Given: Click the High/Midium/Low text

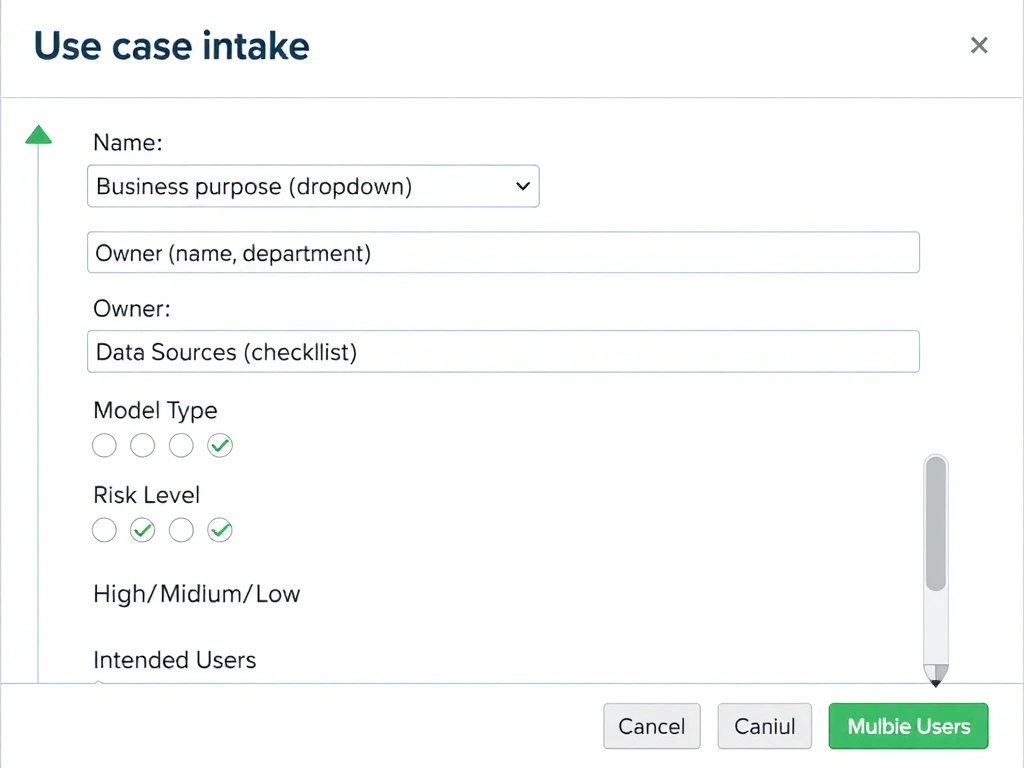Looking at the screenshot, I should coord(197,594).
